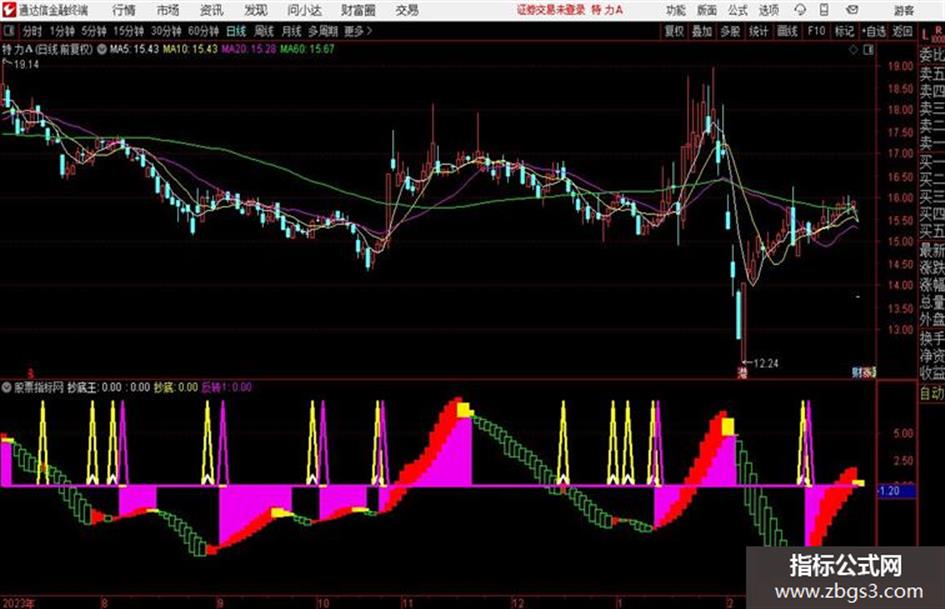Click the 游客 guest account label
Screen dimensions: 945x609
click(903, 10)
